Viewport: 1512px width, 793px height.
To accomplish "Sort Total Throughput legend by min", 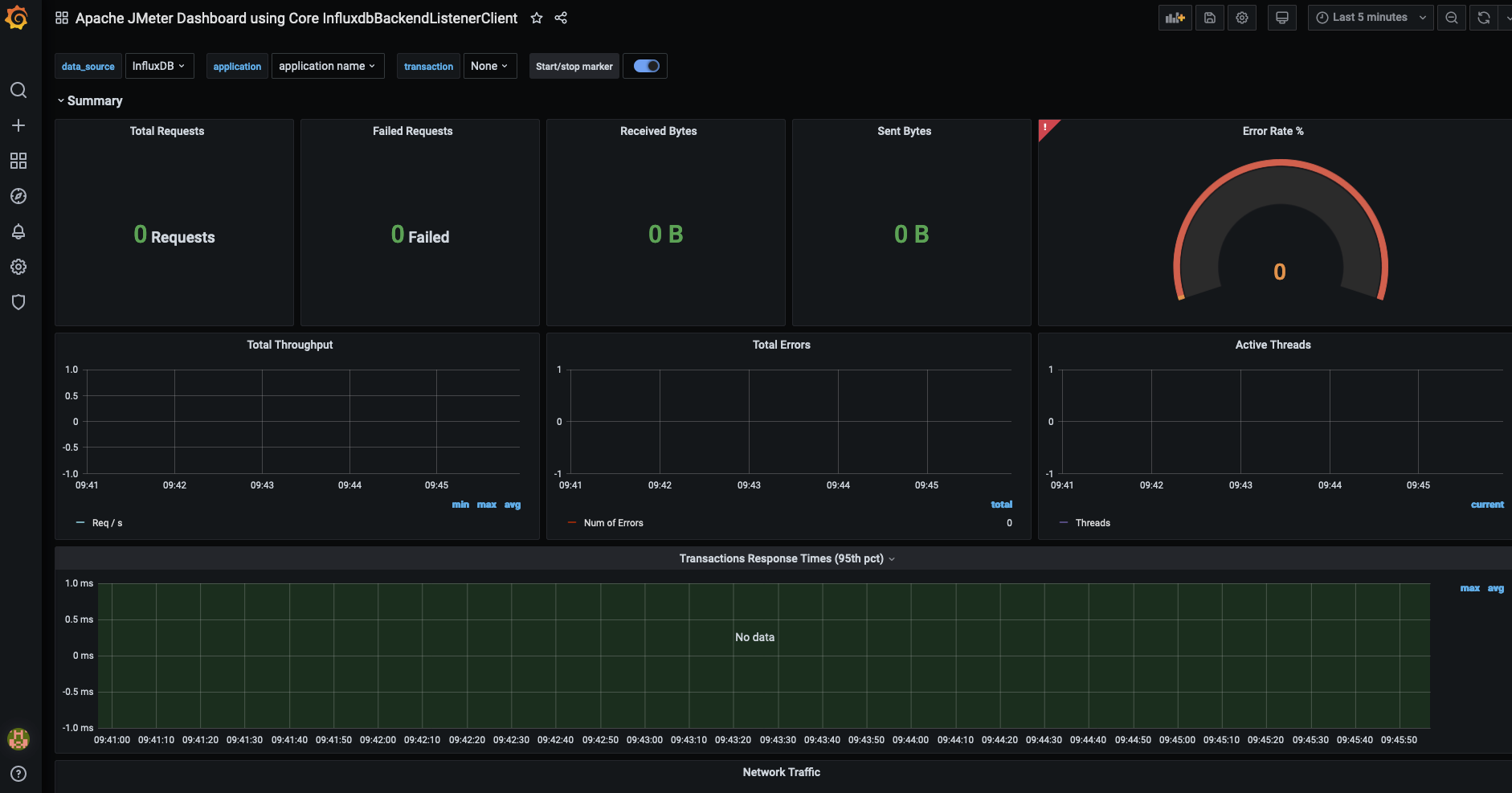I will [x=460, y=505].
